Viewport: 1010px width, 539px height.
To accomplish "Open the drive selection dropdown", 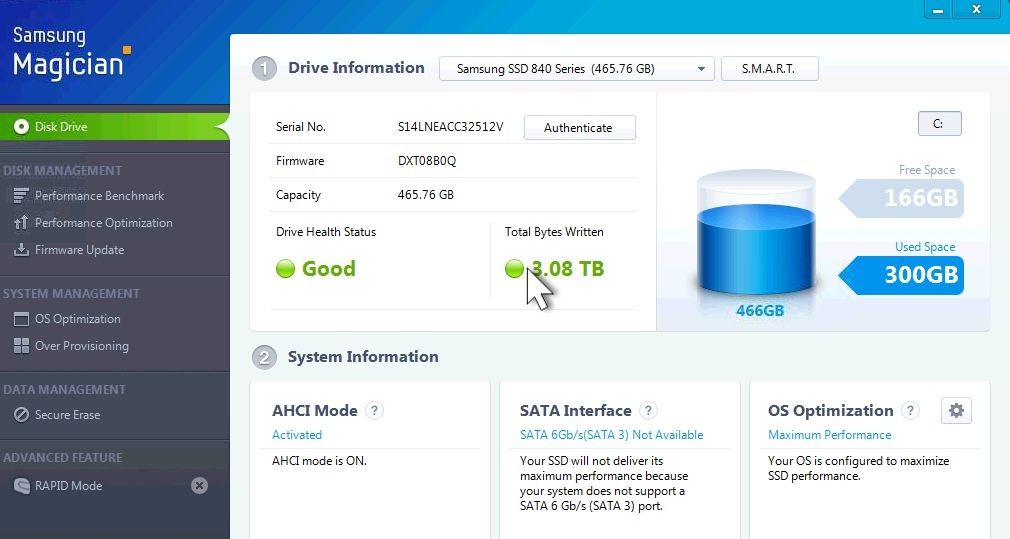I will (x=576, y=69).
